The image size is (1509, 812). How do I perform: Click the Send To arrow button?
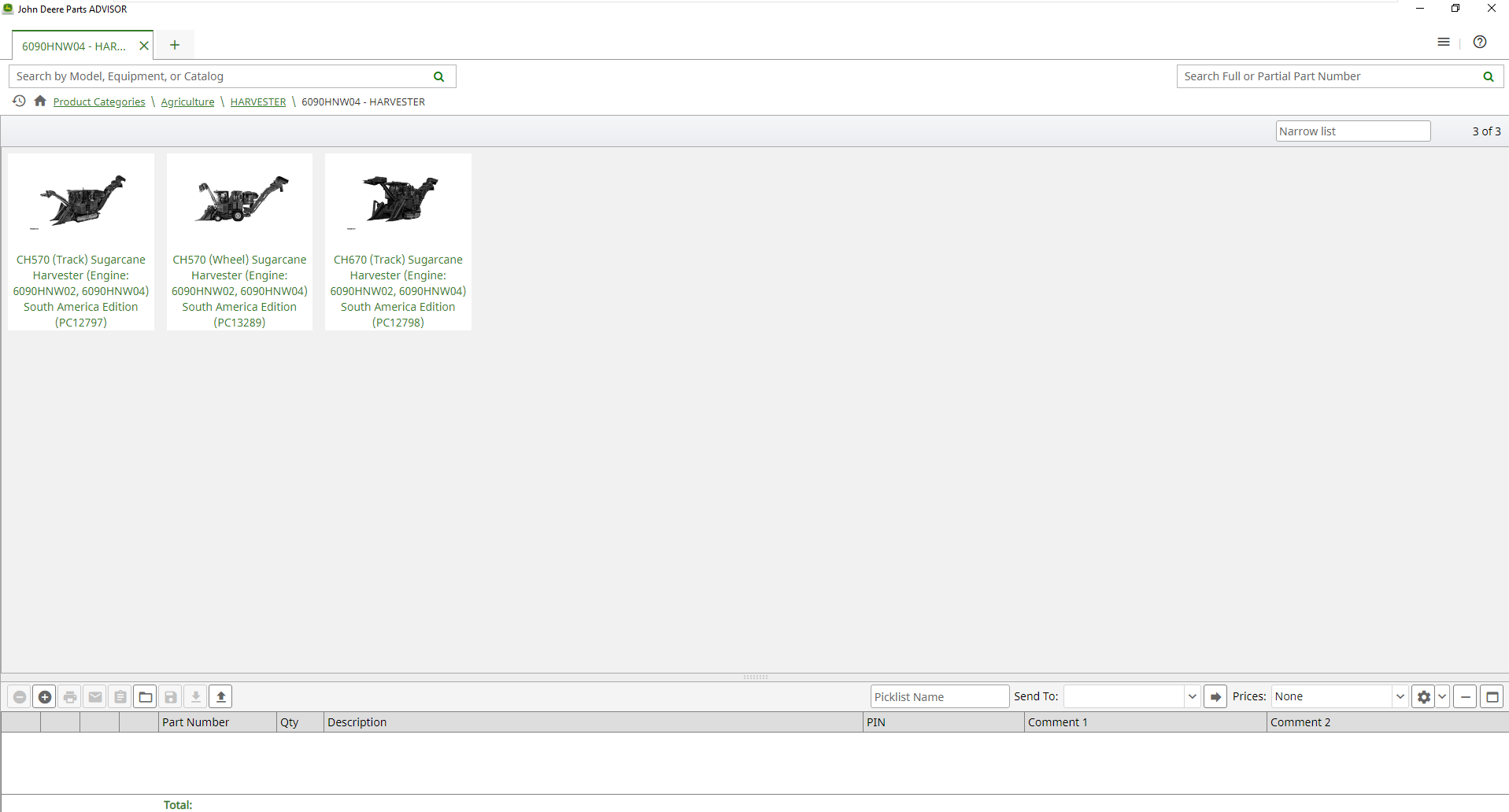click(x=1215, y=696)
